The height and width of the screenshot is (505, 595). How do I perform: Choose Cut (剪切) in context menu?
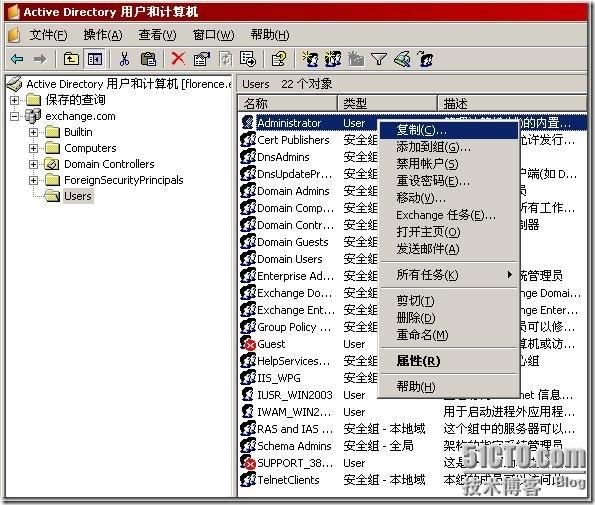click(x=449, y=301)
